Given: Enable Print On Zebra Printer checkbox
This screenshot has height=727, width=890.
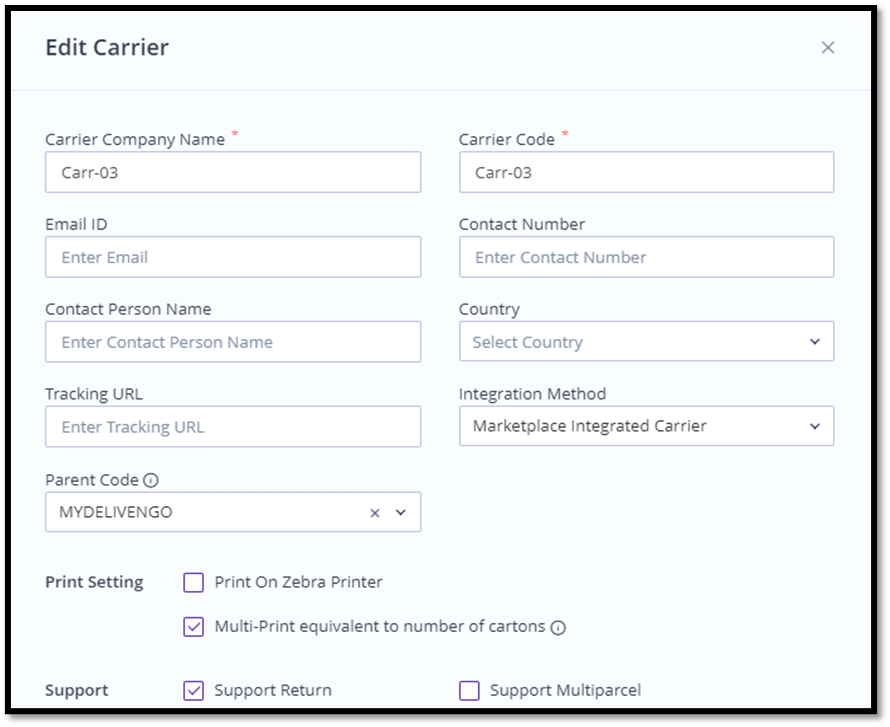Looking at the screenshot, I should [193, 582].
